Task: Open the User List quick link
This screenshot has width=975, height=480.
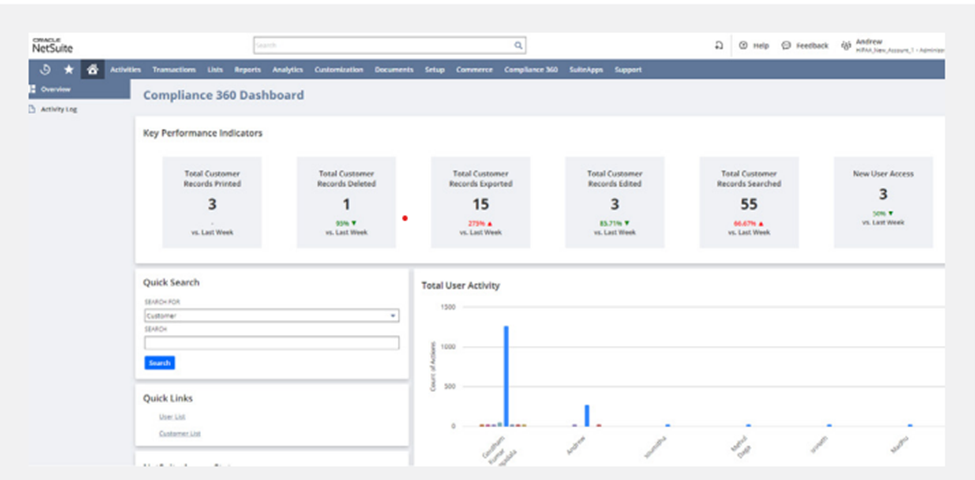Action: click(x=172, y=417)
